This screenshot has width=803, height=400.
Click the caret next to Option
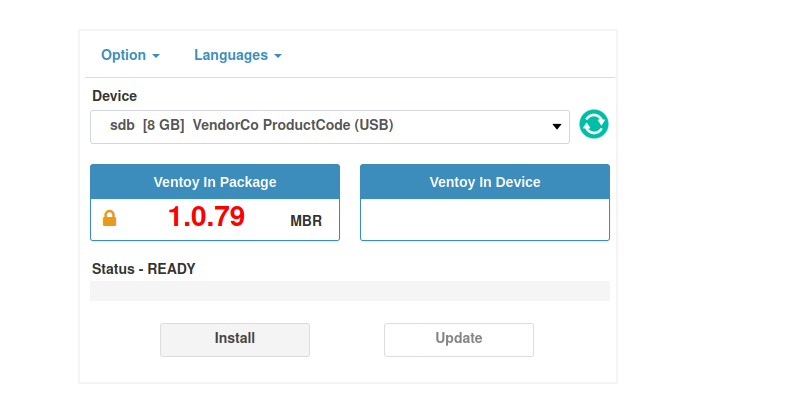tap(156, 56)
